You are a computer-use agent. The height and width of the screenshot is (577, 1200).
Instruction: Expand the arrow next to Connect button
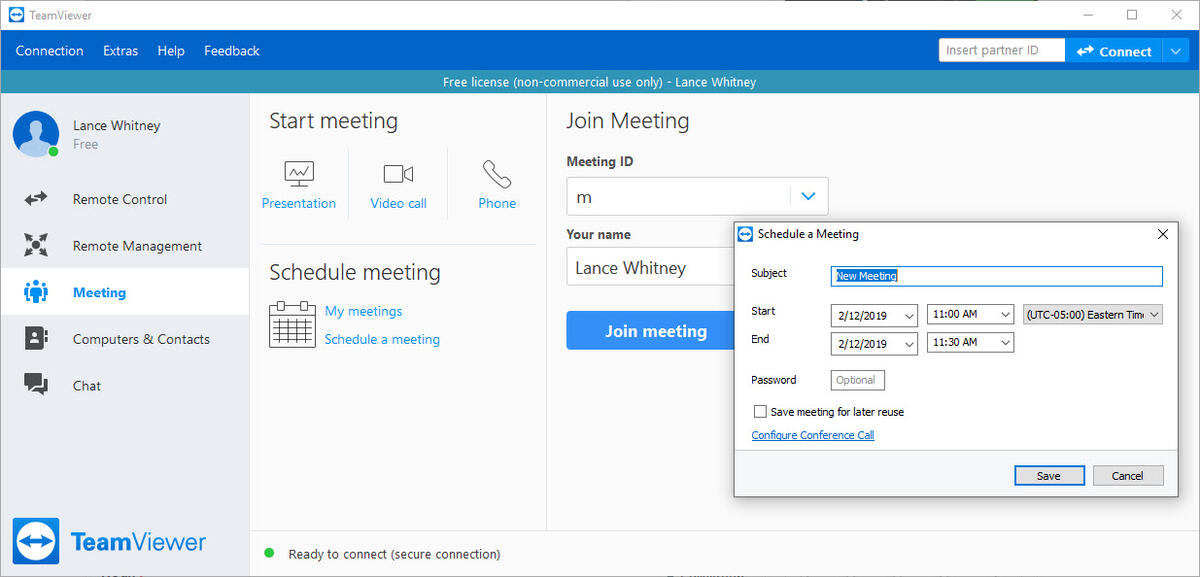point(1175,51)
